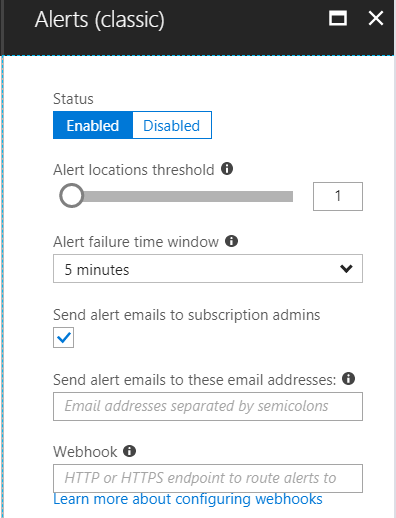396x518 pixels.
Task: Close the Alerts (classic) blade
Action: (376, 18)
